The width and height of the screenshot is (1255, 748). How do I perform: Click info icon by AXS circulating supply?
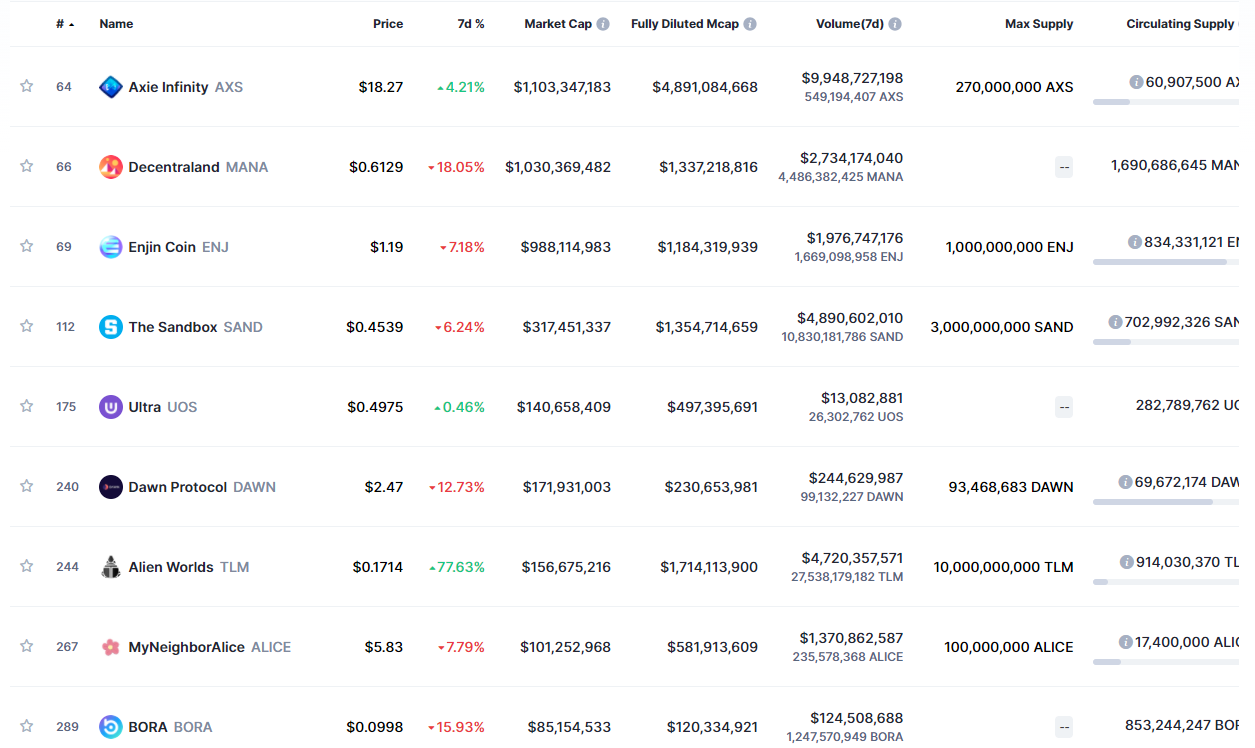(1136, 82)
